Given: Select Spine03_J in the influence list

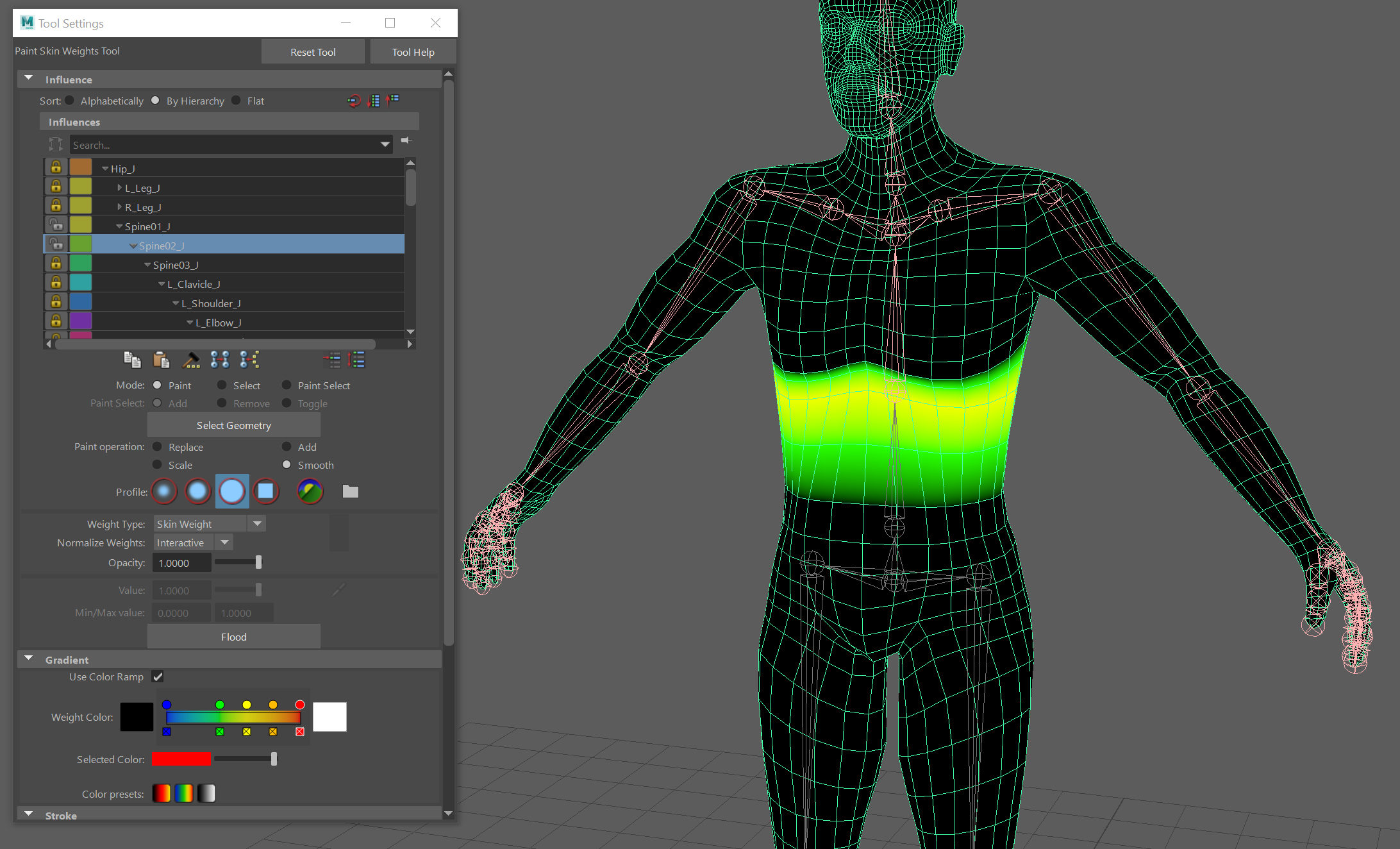Looking at the screenshot, I should tap(176, 265).
